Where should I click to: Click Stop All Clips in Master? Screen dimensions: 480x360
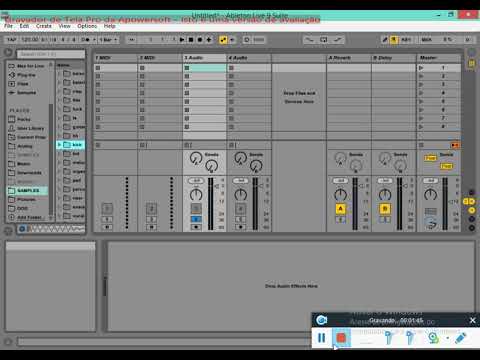[421, 145]
